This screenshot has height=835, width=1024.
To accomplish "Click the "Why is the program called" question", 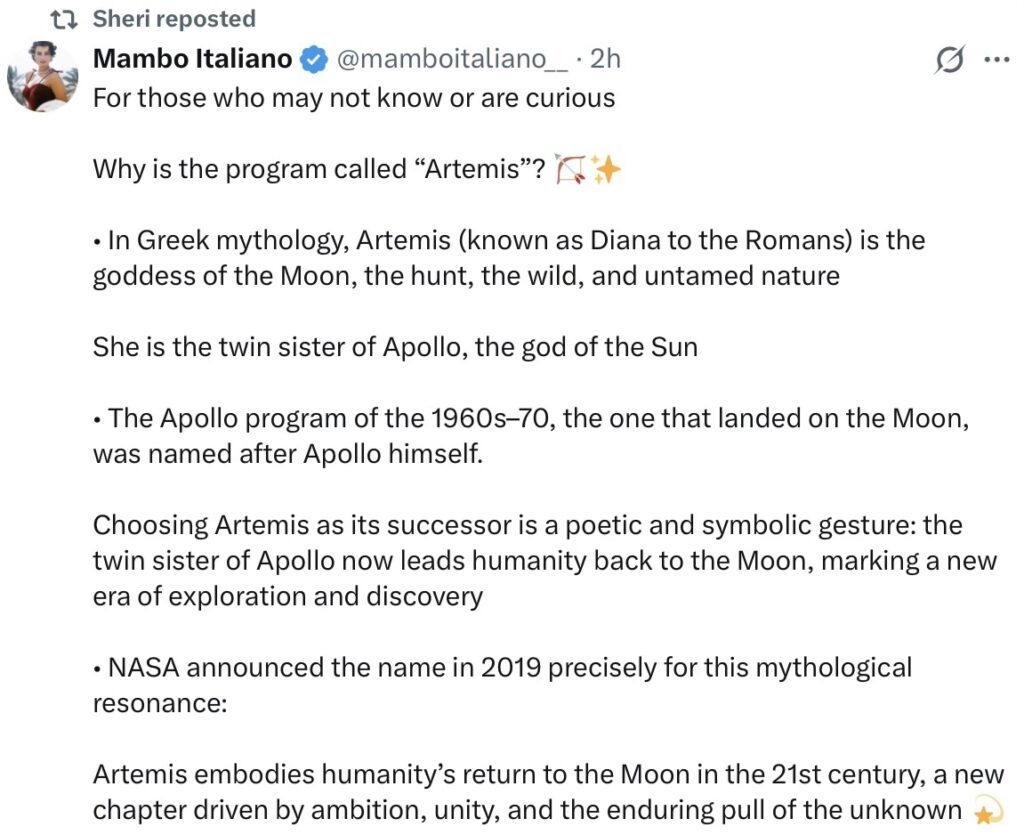I will tap(320, 170).
